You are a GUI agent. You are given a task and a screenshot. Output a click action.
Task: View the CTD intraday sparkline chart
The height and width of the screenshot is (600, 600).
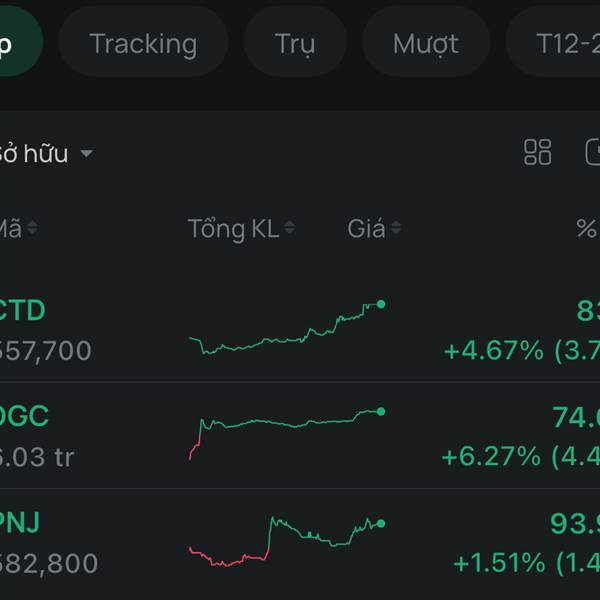(x=286, y=328)
